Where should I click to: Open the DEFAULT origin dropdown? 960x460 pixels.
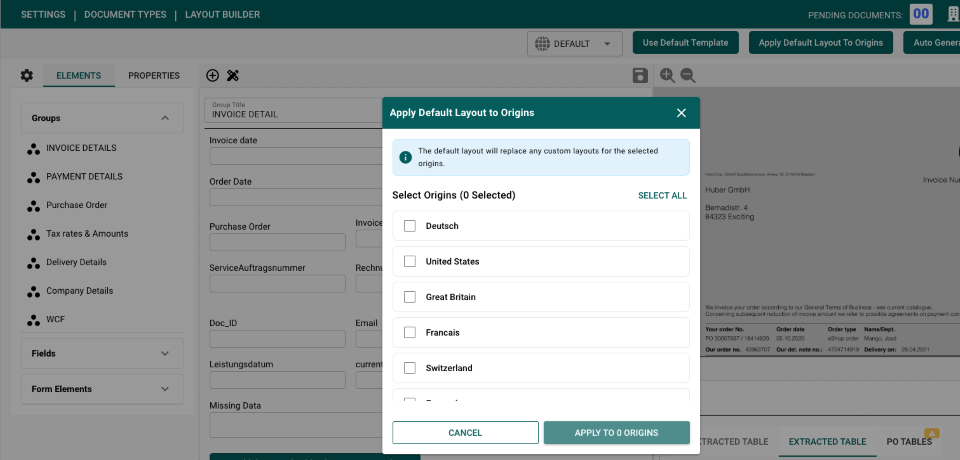tap(575, 43)
